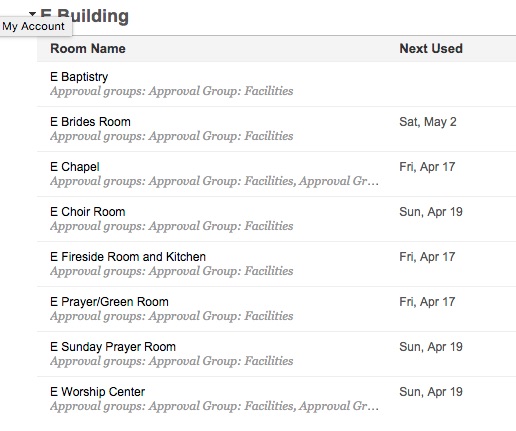Click the My Account tooltip label
The height and width of the screenshot is (431, 516).
33,26
